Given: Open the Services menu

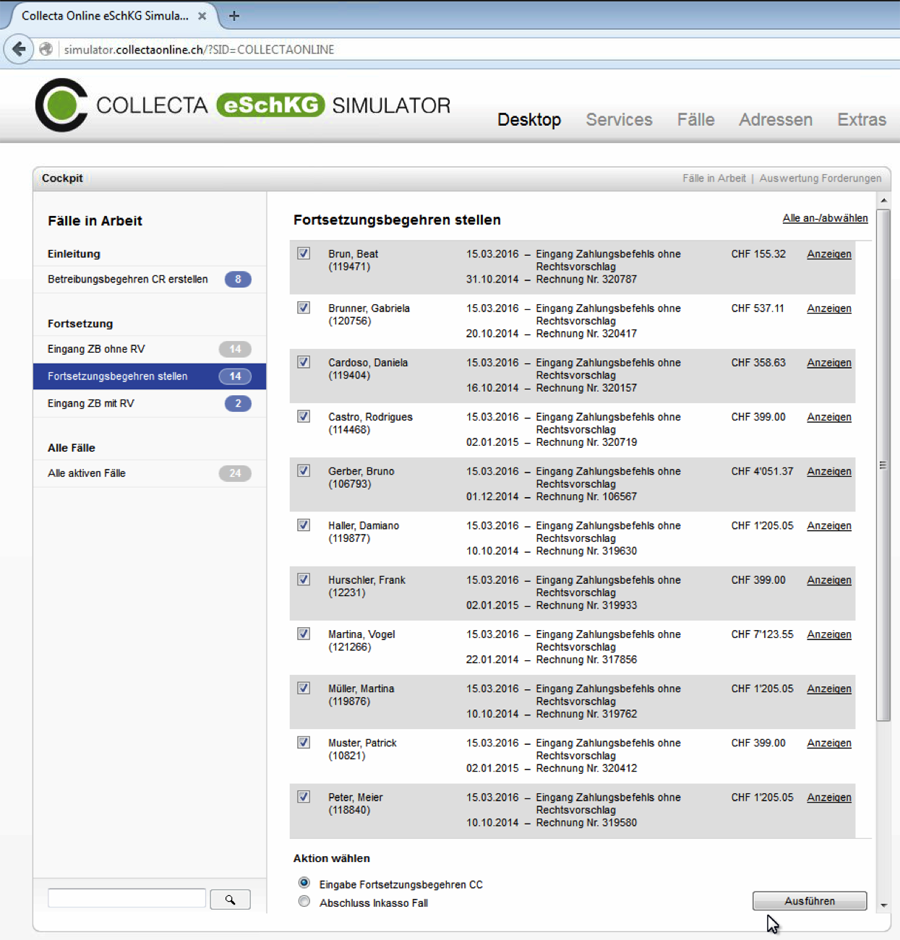Looking at the screenshot, I should coord(619,119).
